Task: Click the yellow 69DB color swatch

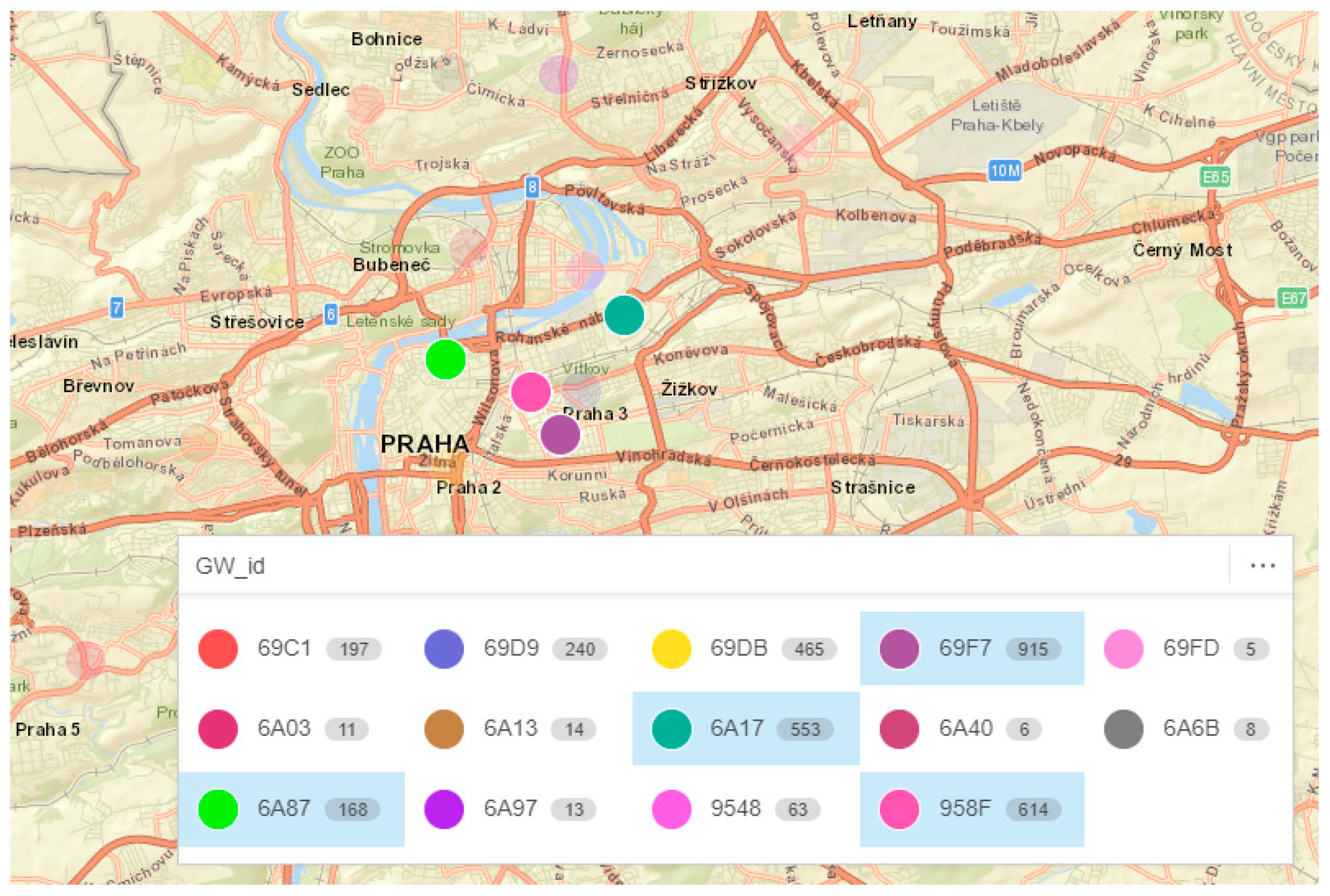Action: coord(671,649)
